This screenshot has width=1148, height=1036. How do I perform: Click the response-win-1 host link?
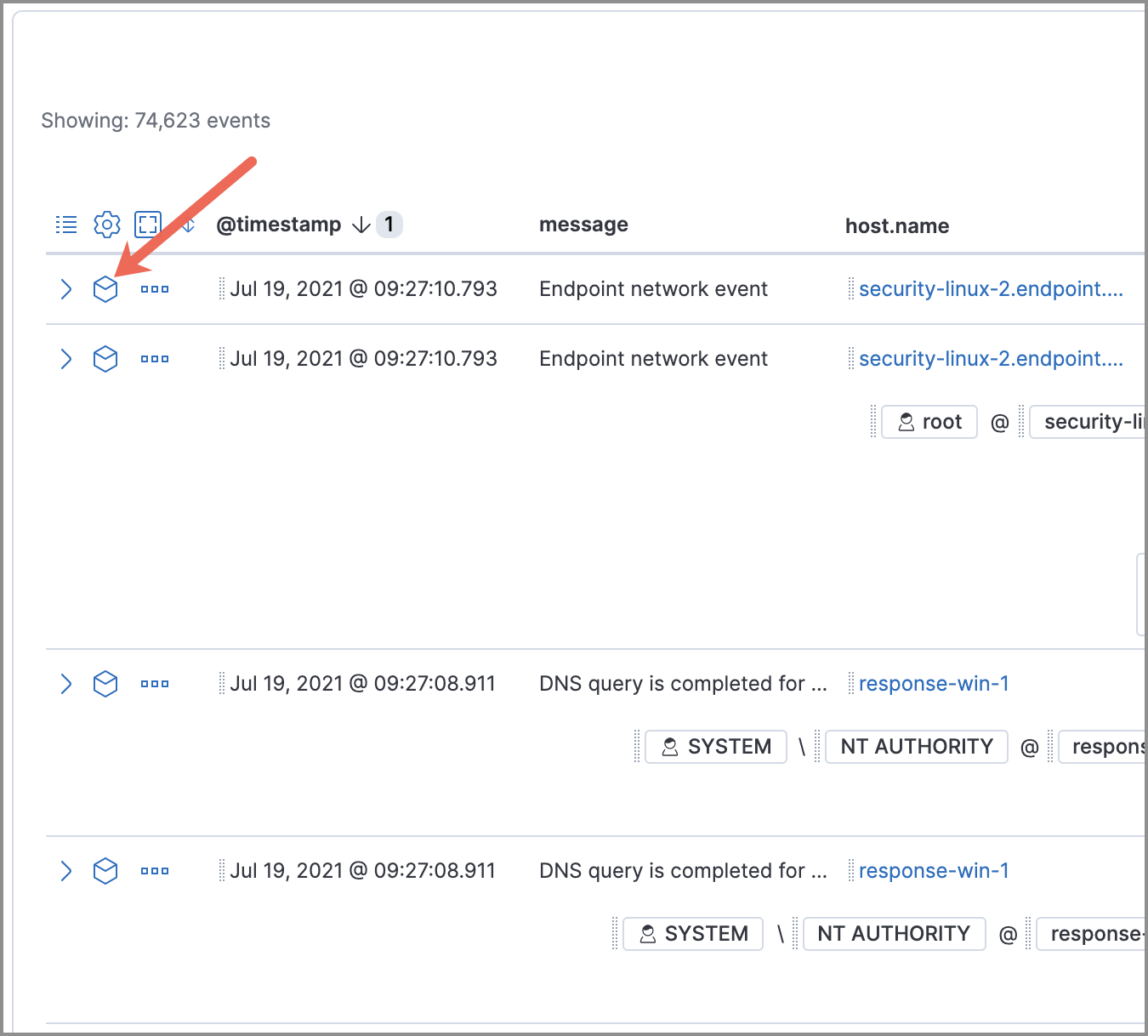coord(933,683)
